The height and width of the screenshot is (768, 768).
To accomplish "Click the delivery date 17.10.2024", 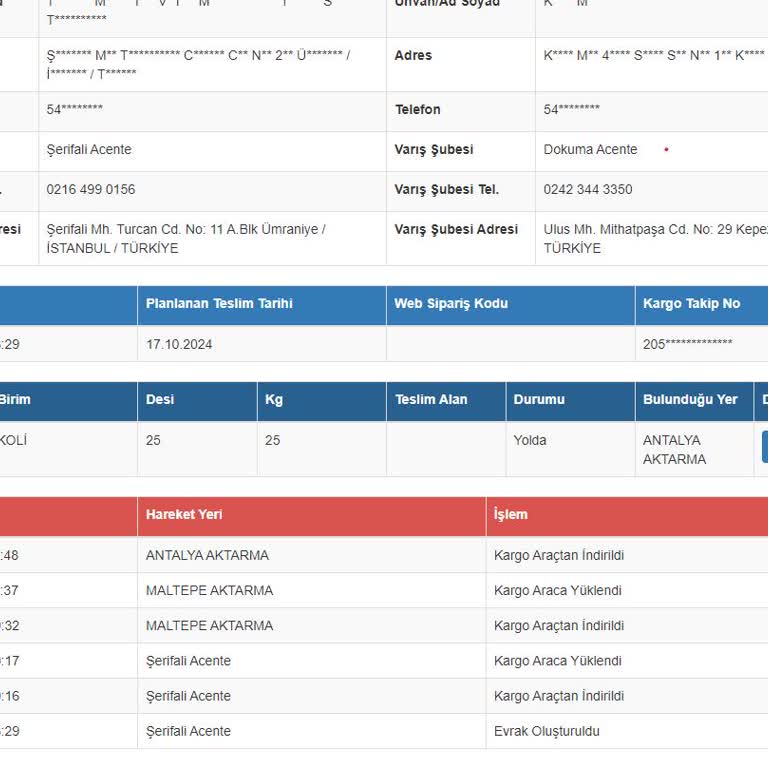I will tap(179, 344).
